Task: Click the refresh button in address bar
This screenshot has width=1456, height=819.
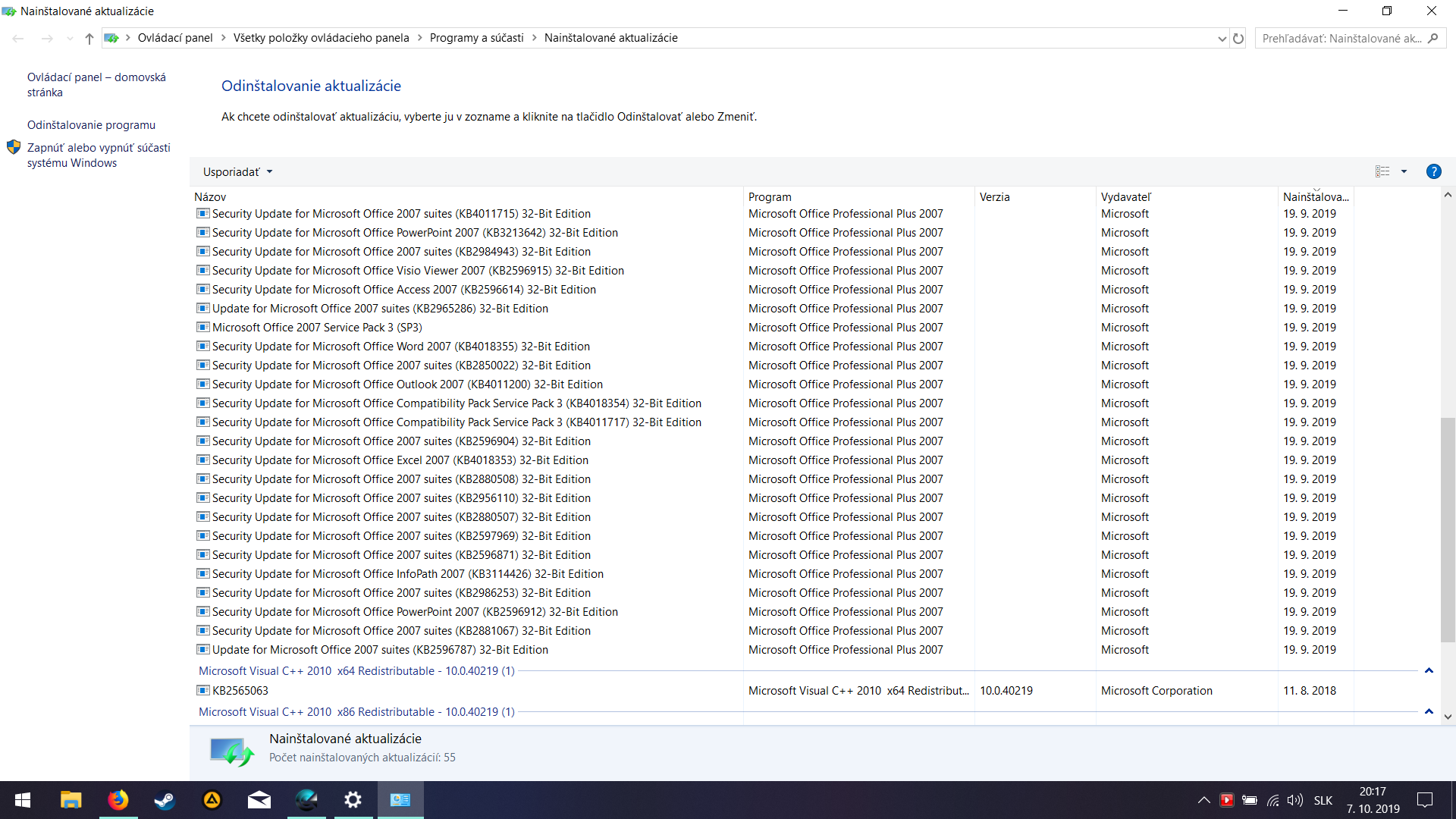Action: (1238, 38)
